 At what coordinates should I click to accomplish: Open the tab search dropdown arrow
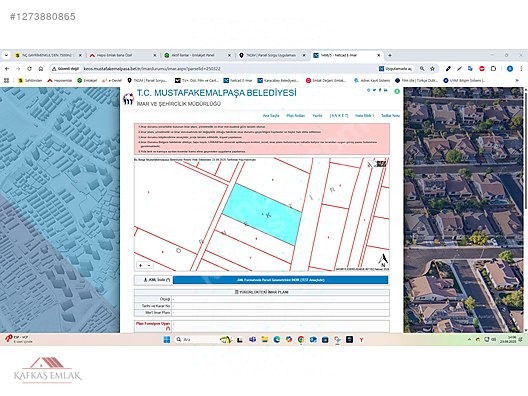point(6,55)
